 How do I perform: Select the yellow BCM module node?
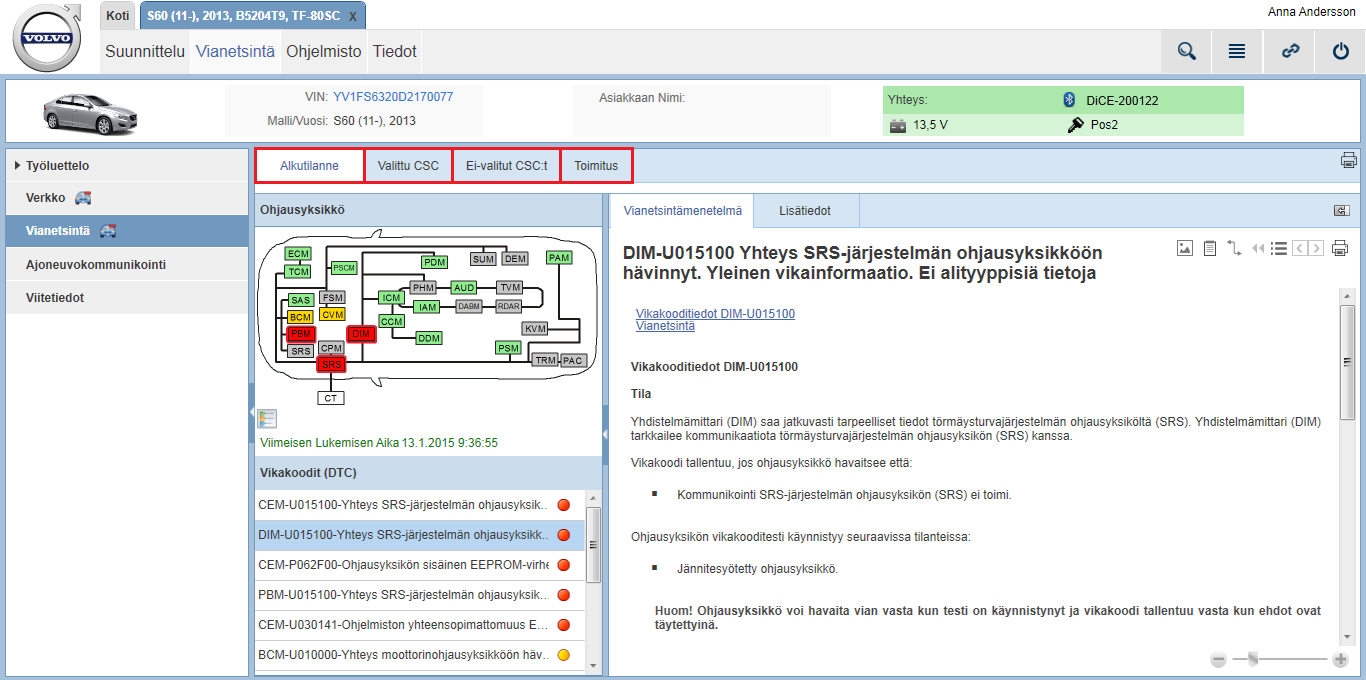pyautogui.click(x=301, y=317)
